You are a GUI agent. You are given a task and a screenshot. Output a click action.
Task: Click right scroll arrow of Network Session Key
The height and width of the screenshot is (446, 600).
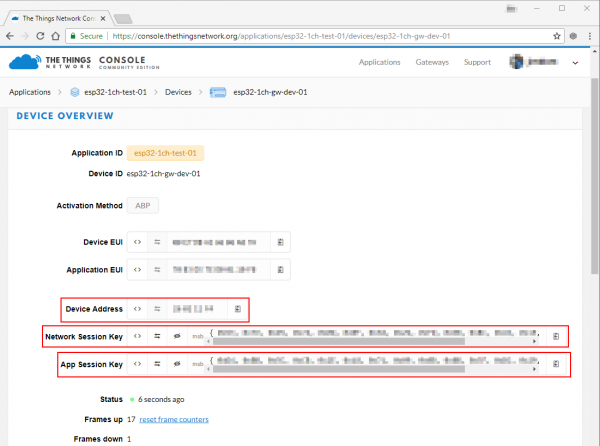pyautogui.click(x=534, y=341)
